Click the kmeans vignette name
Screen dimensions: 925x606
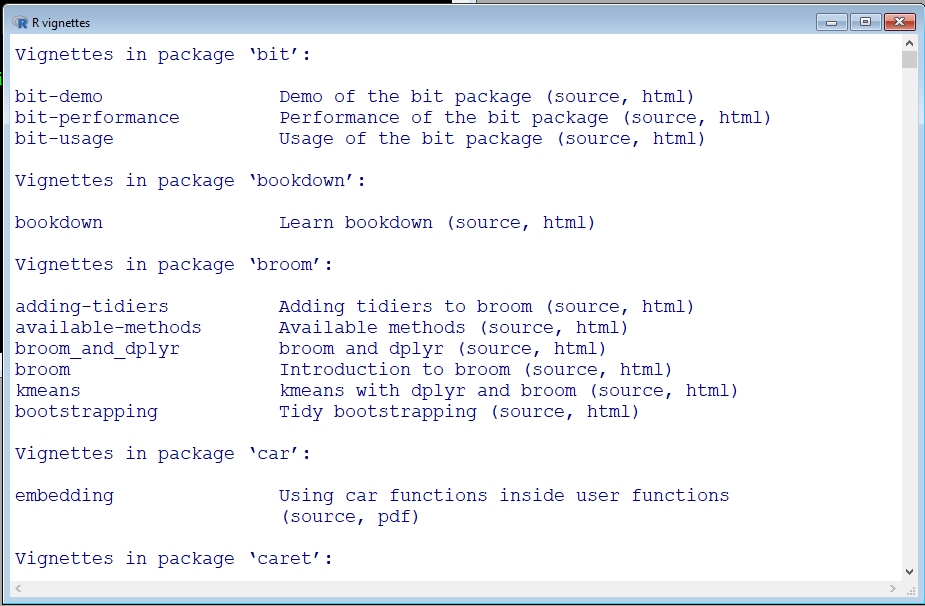point(48,391)
